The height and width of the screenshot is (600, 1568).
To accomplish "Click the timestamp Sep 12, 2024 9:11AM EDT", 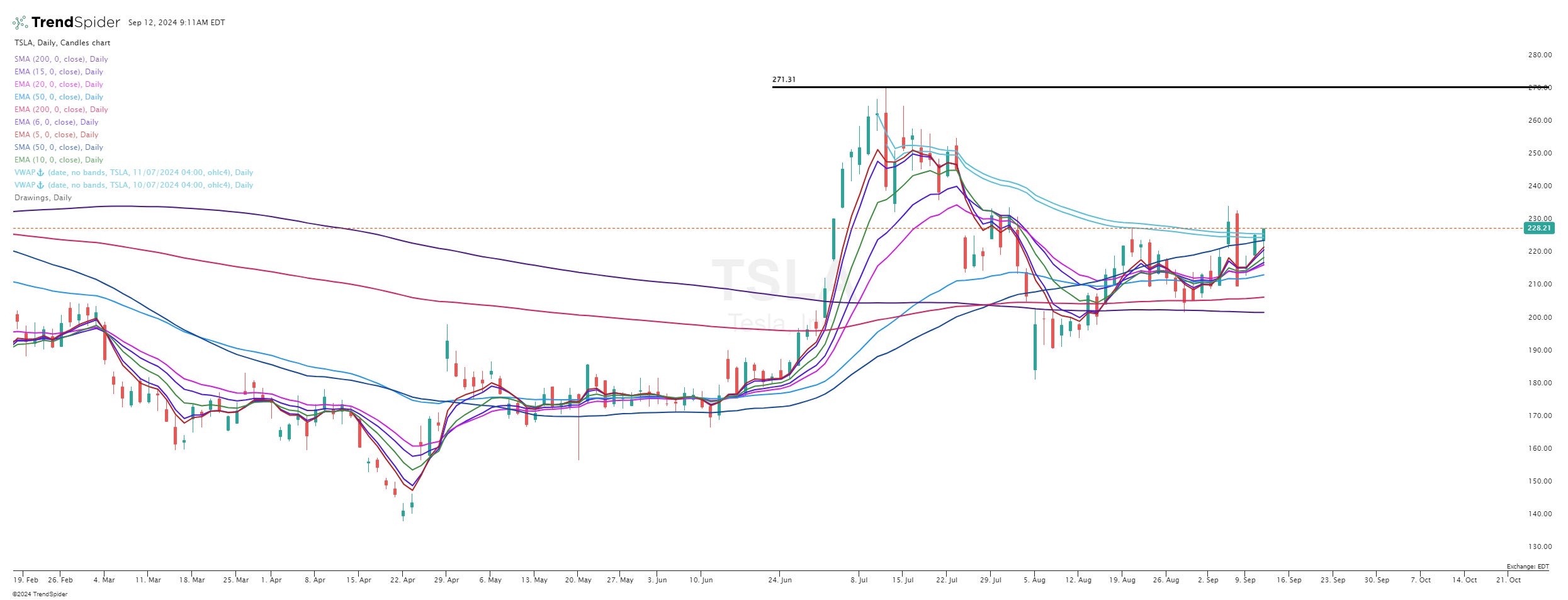I will [176, 23].
